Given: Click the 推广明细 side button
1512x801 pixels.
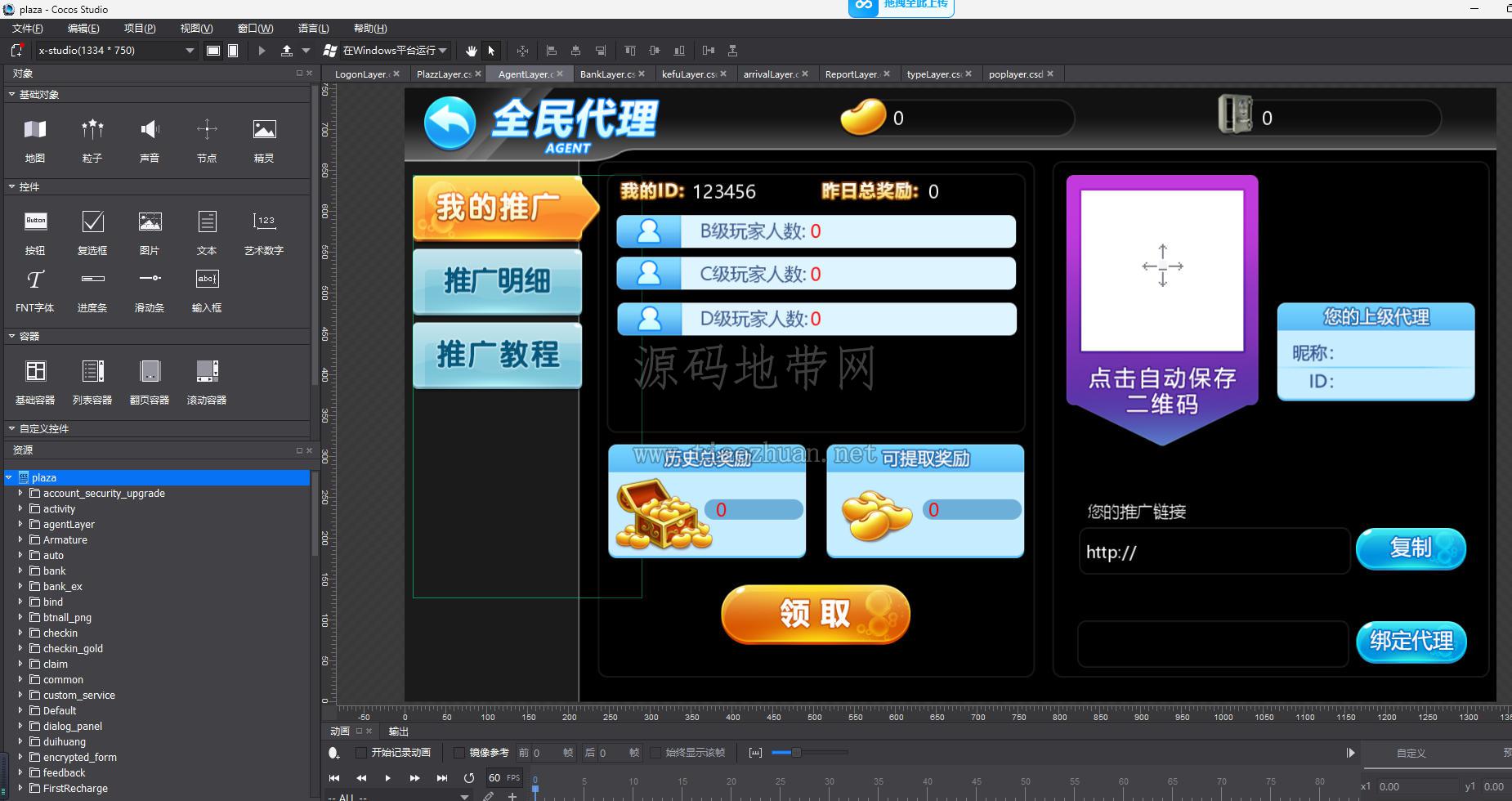Looking at the screenshot, I should point(497,281).
